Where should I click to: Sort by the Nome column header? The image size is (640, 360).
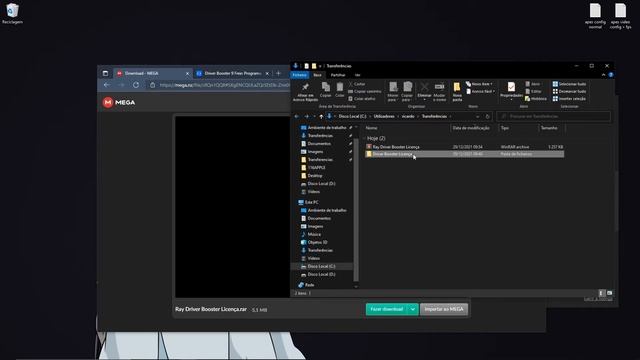pos(371,128)
